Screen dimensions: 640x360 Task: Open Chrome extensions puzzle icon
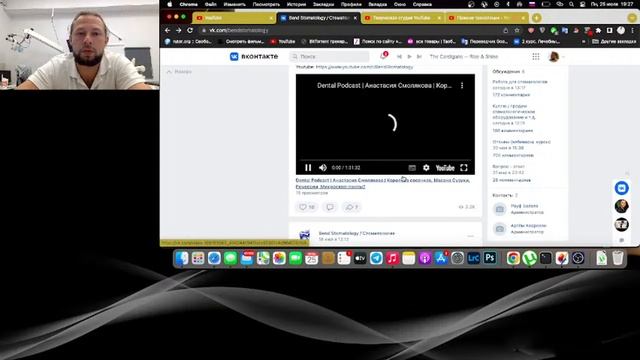coord(598,30)
